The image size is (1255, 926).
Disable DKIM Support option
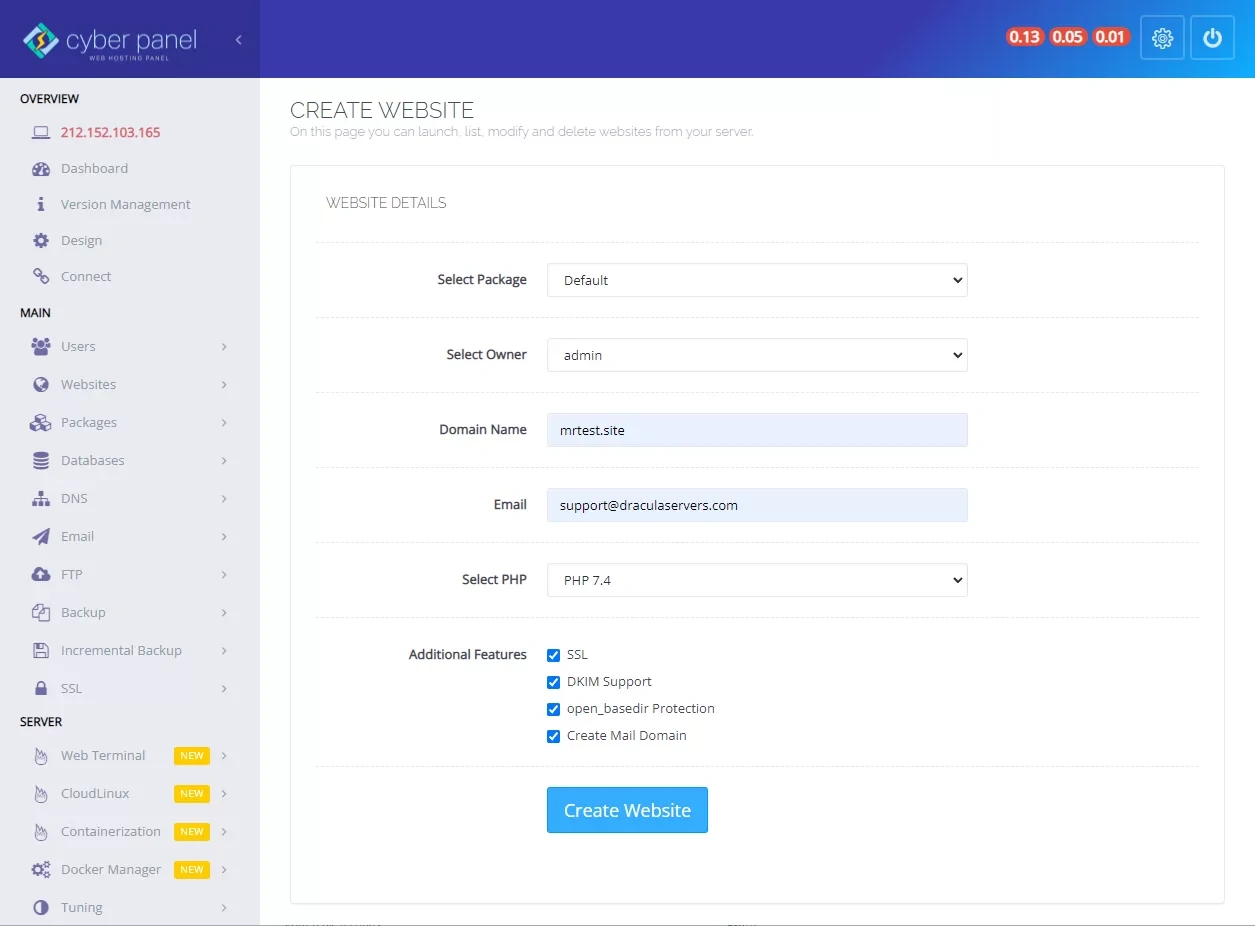pyautogui.click(x=554, y=682)
